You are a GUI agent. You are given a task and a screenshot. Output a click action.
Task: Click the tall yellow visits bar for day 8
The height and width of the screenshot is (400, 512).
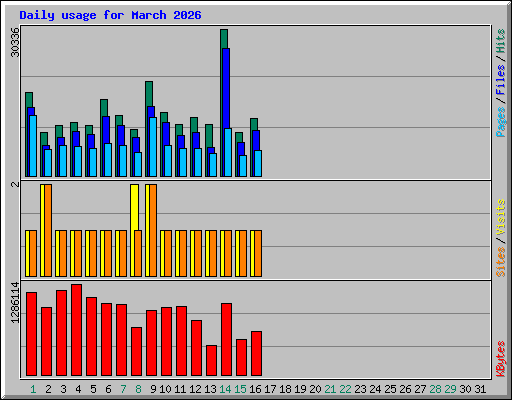135,207
